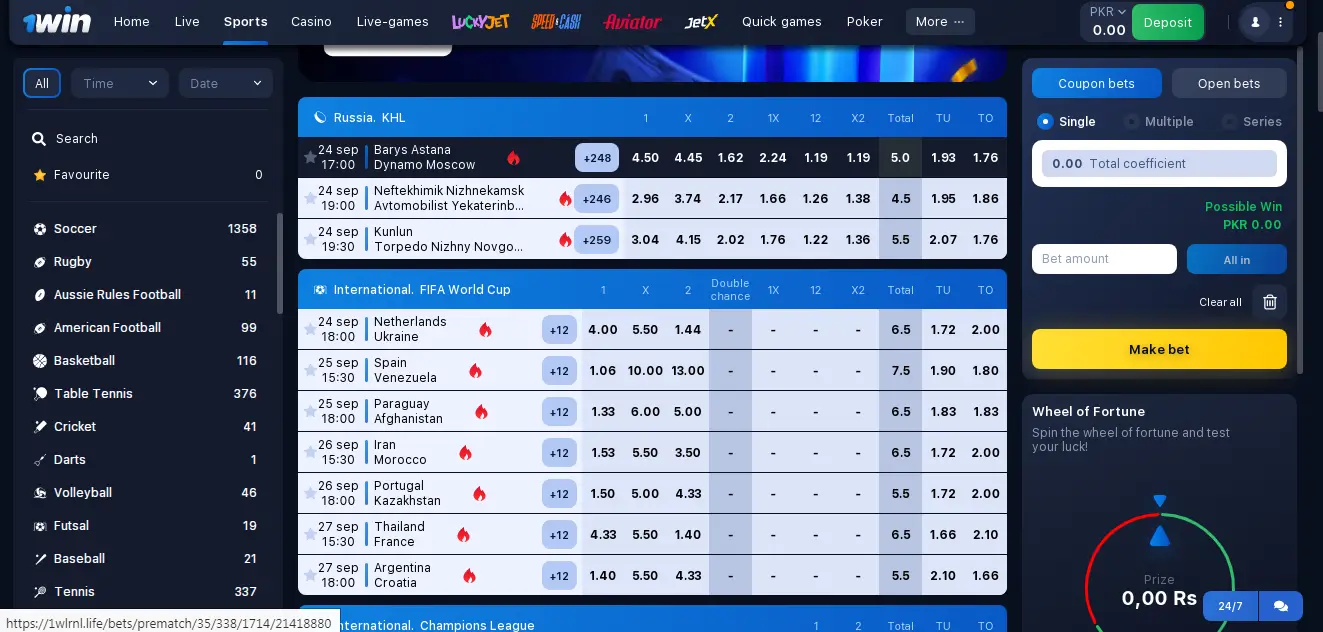Viewport: 1323px width, 632px height.
Task: Expand the Date filter dropdown
Action: 225,84
